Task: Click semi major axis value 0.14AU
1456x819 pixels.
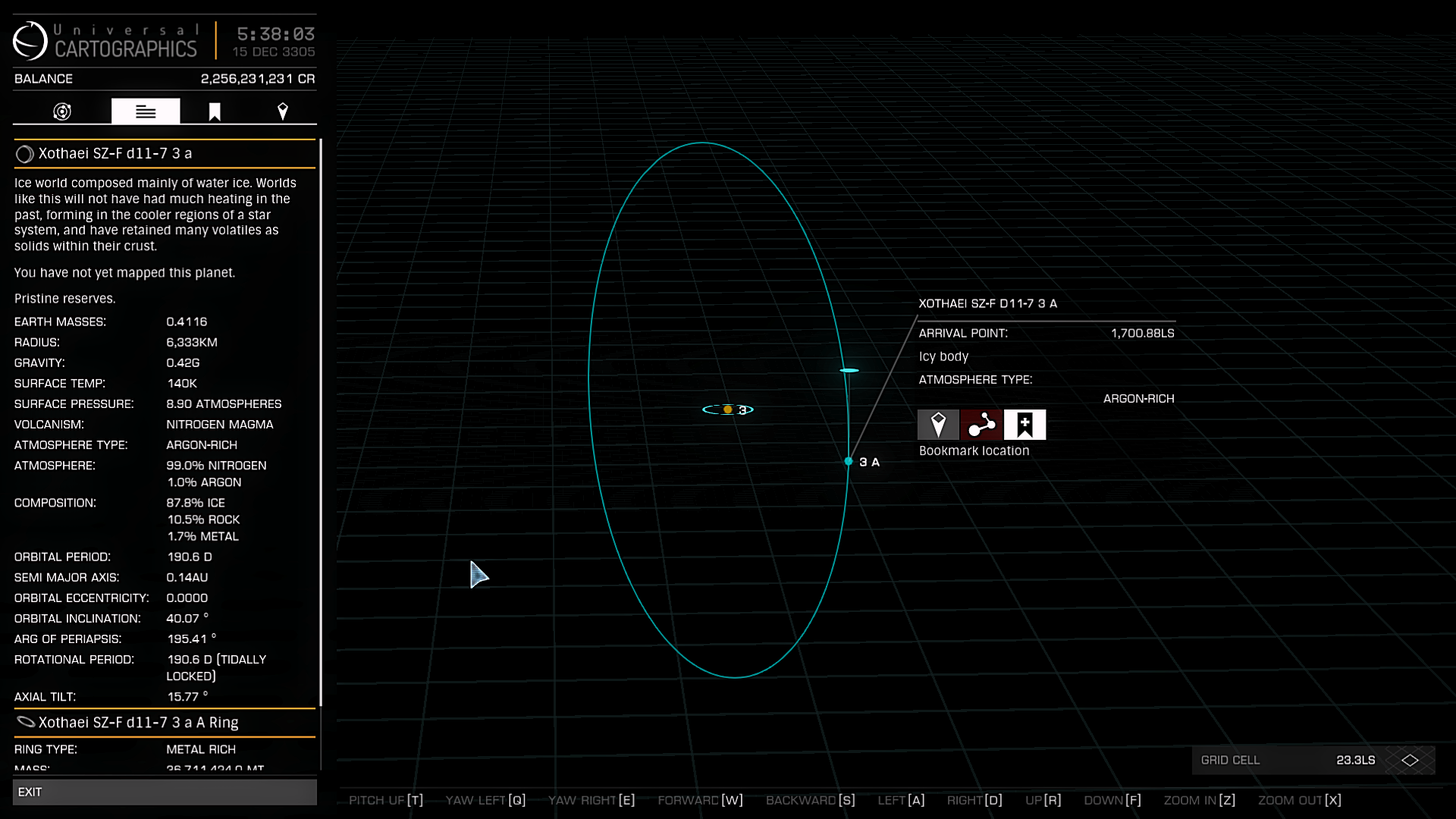Action: click(187, 578)
